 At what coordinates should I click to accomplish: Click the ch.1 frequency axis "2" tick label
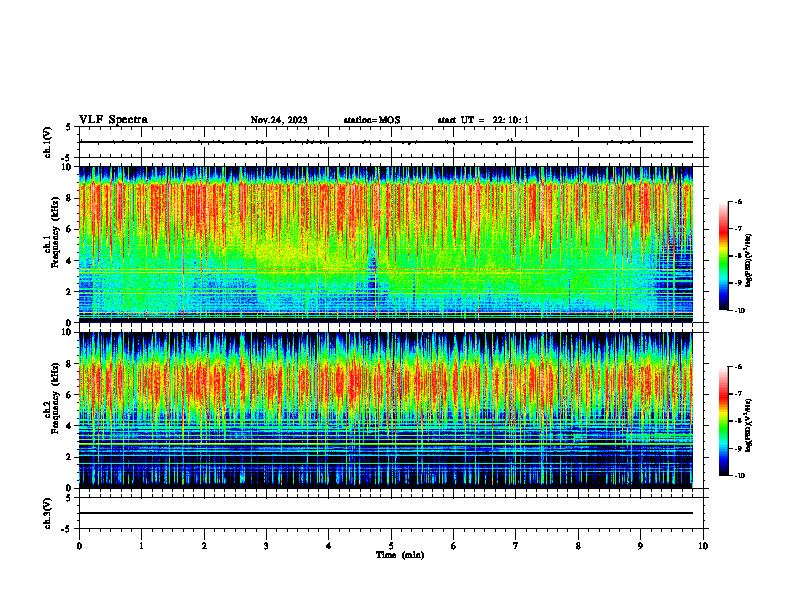coord(70,292)
